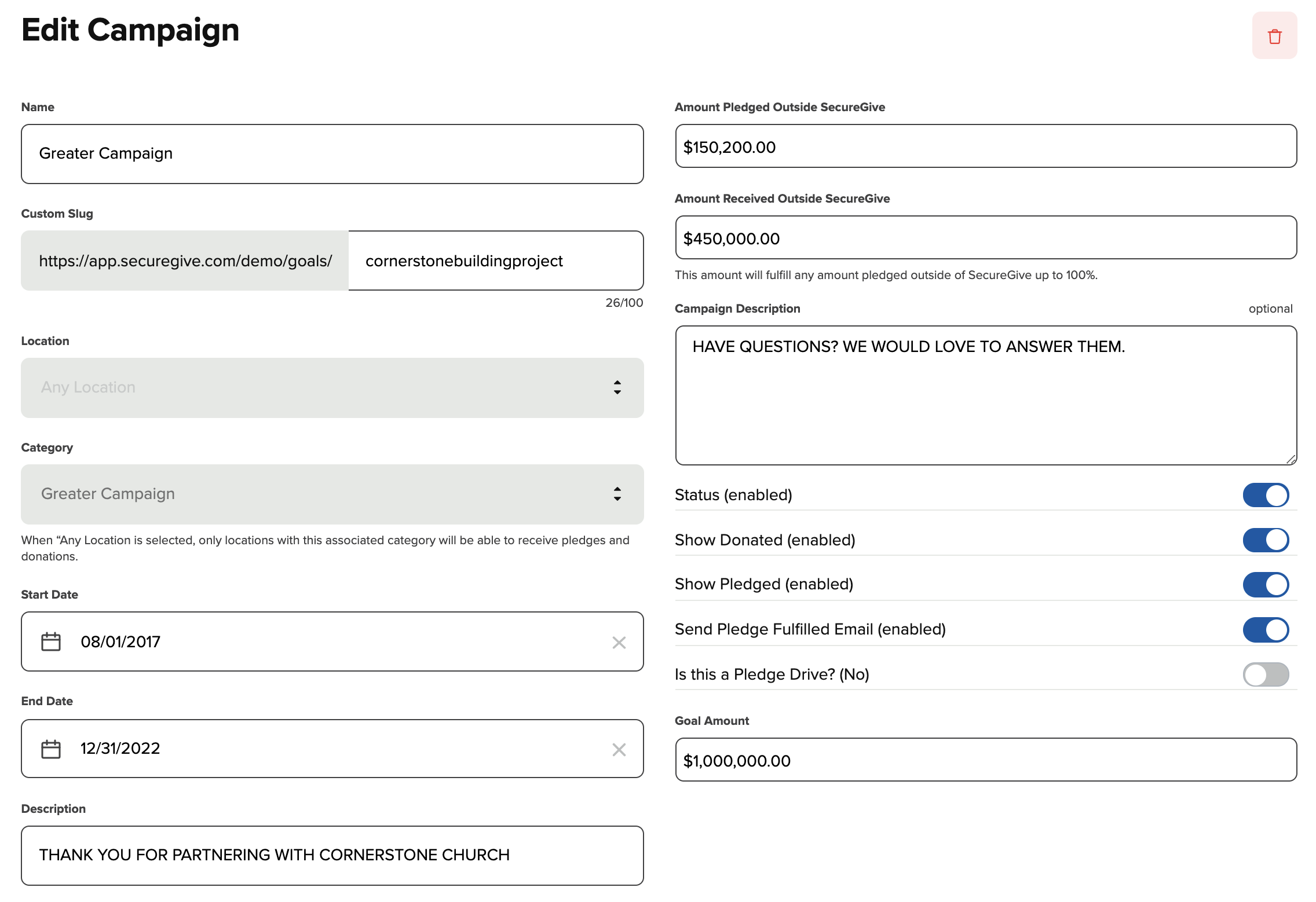Disable the Status toggle
This screenshot has width=1316, height=902.
pyautogui.click(x=1266, y=495)
